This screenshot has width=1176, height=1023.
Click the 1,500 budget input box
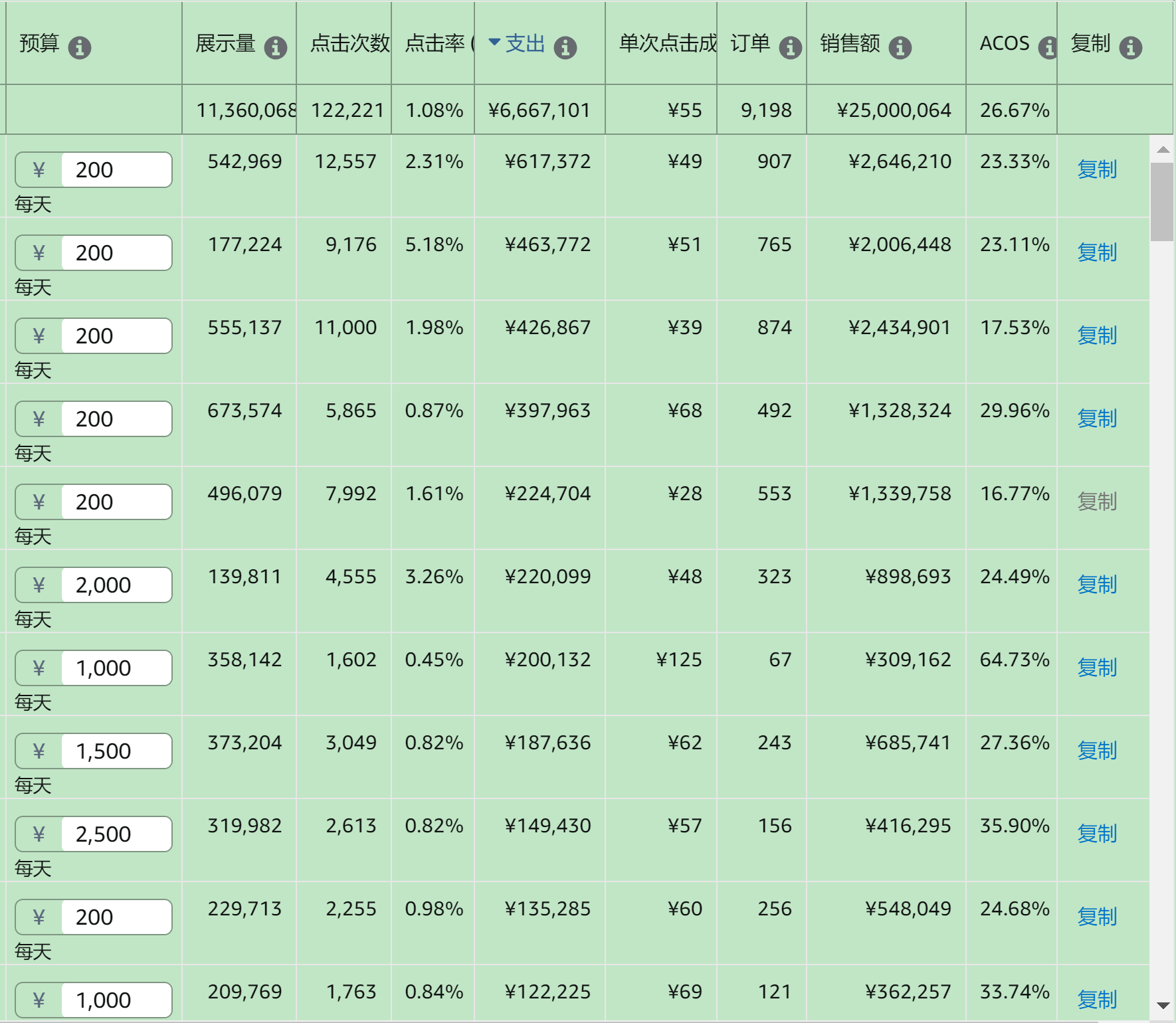click(x=116, y=751)
